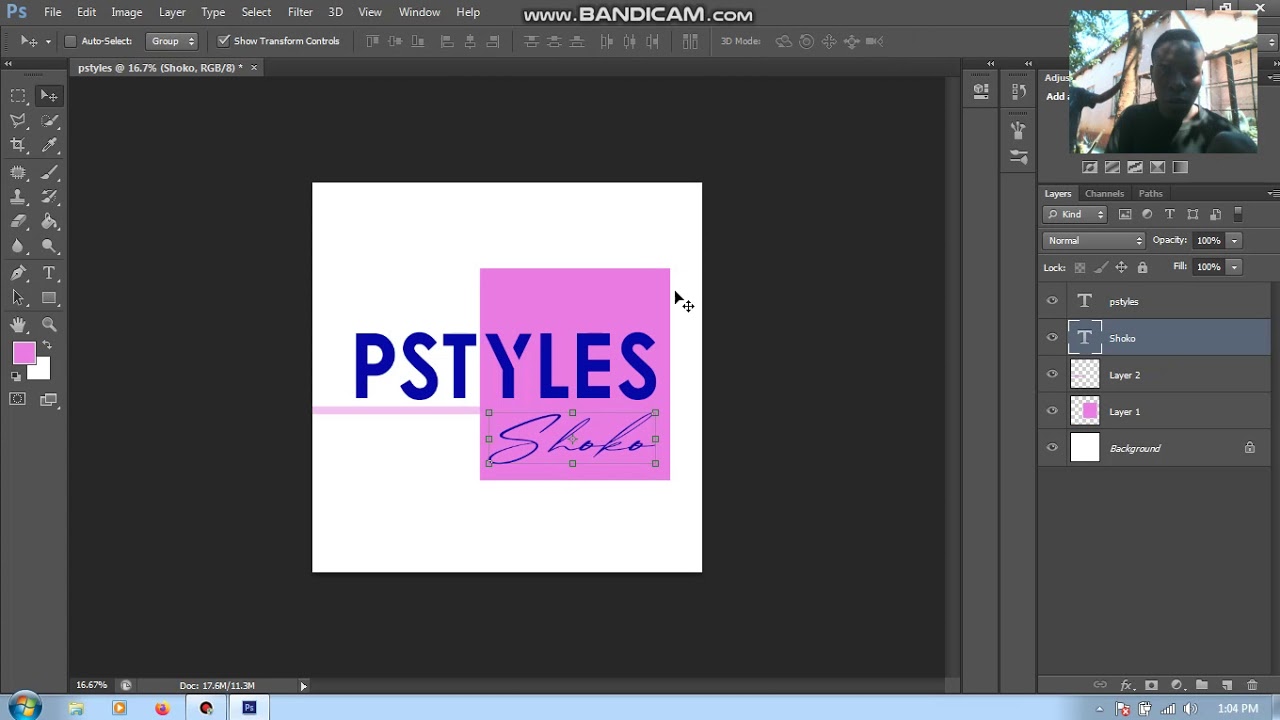This screenshot has width=1280, height=720.
Task: Toggle lock transparent pixels
Action: 1080,267
